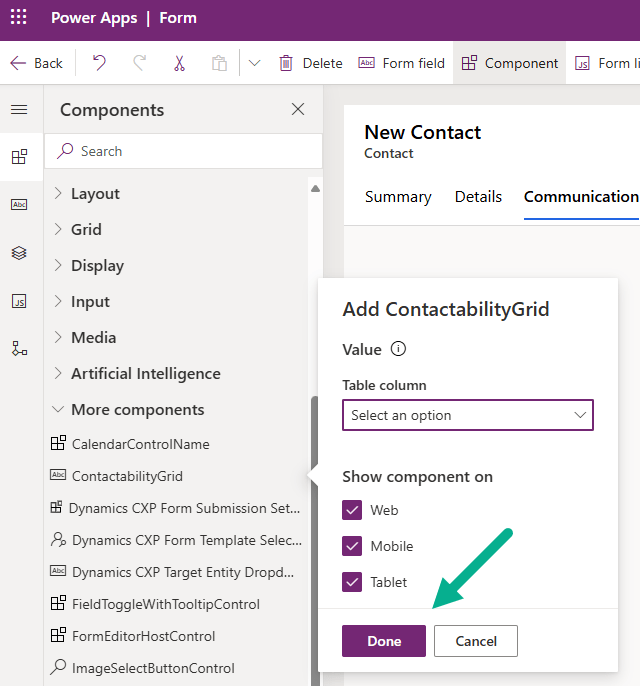
Task: Select the Table columns sidebar icon
Action: [x=19, y=205]
